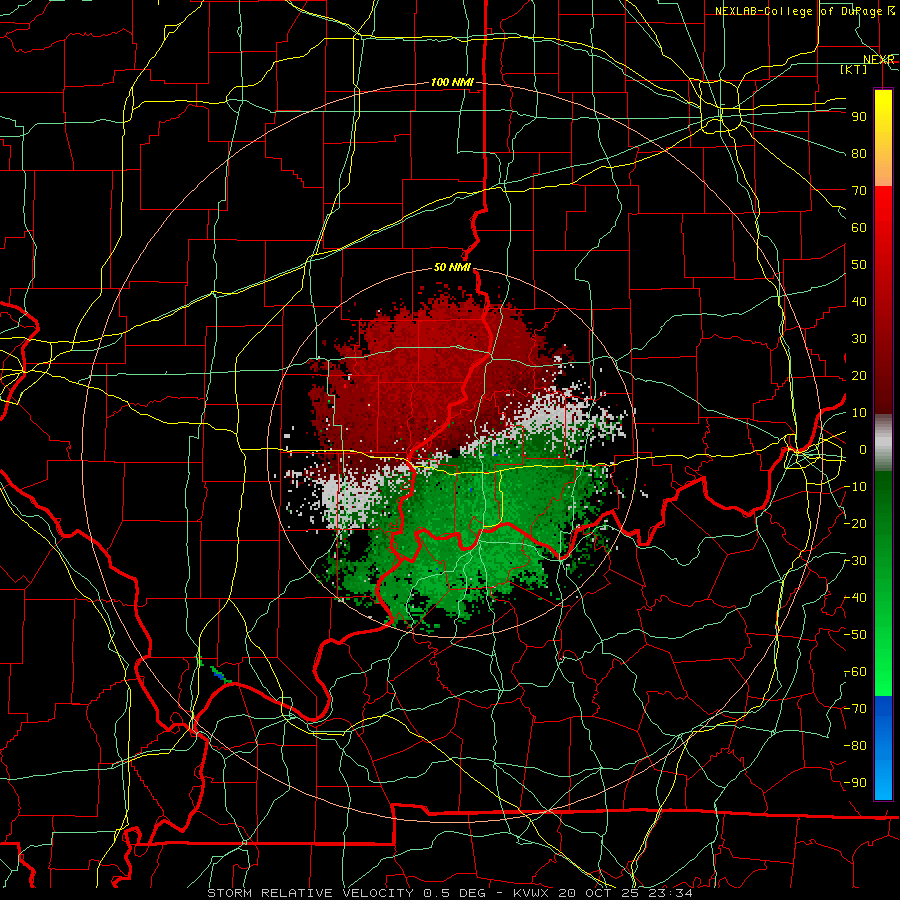
Task: Click the positive 70 scale label
Action: [859, 191]
